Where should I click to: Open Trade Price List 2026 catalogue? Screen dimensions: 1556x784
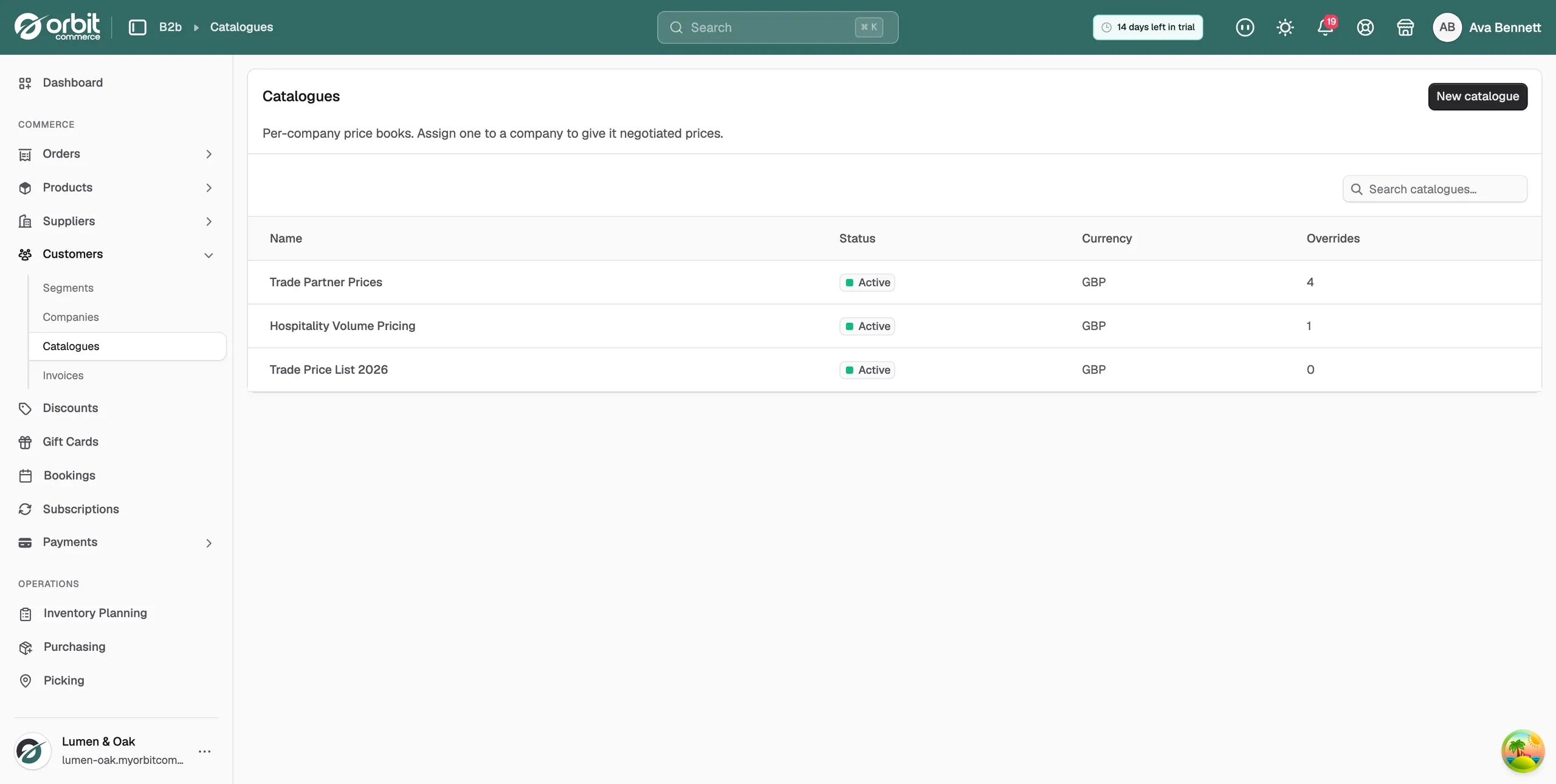click(328, 370)
